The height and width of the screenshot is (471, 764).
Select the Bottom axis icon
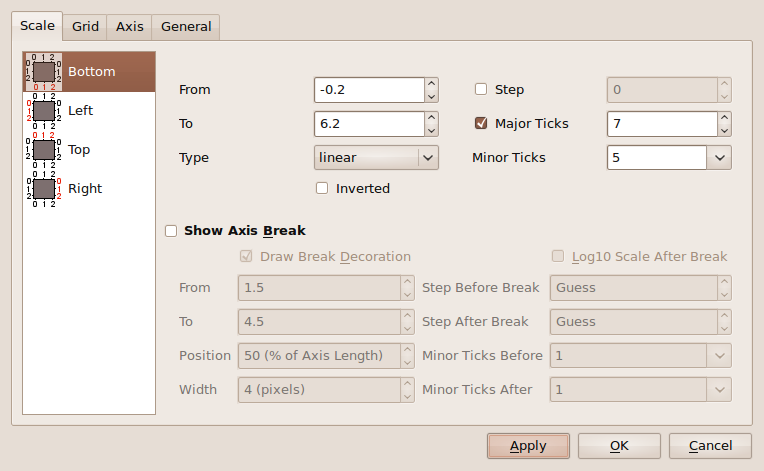[43, 72]
